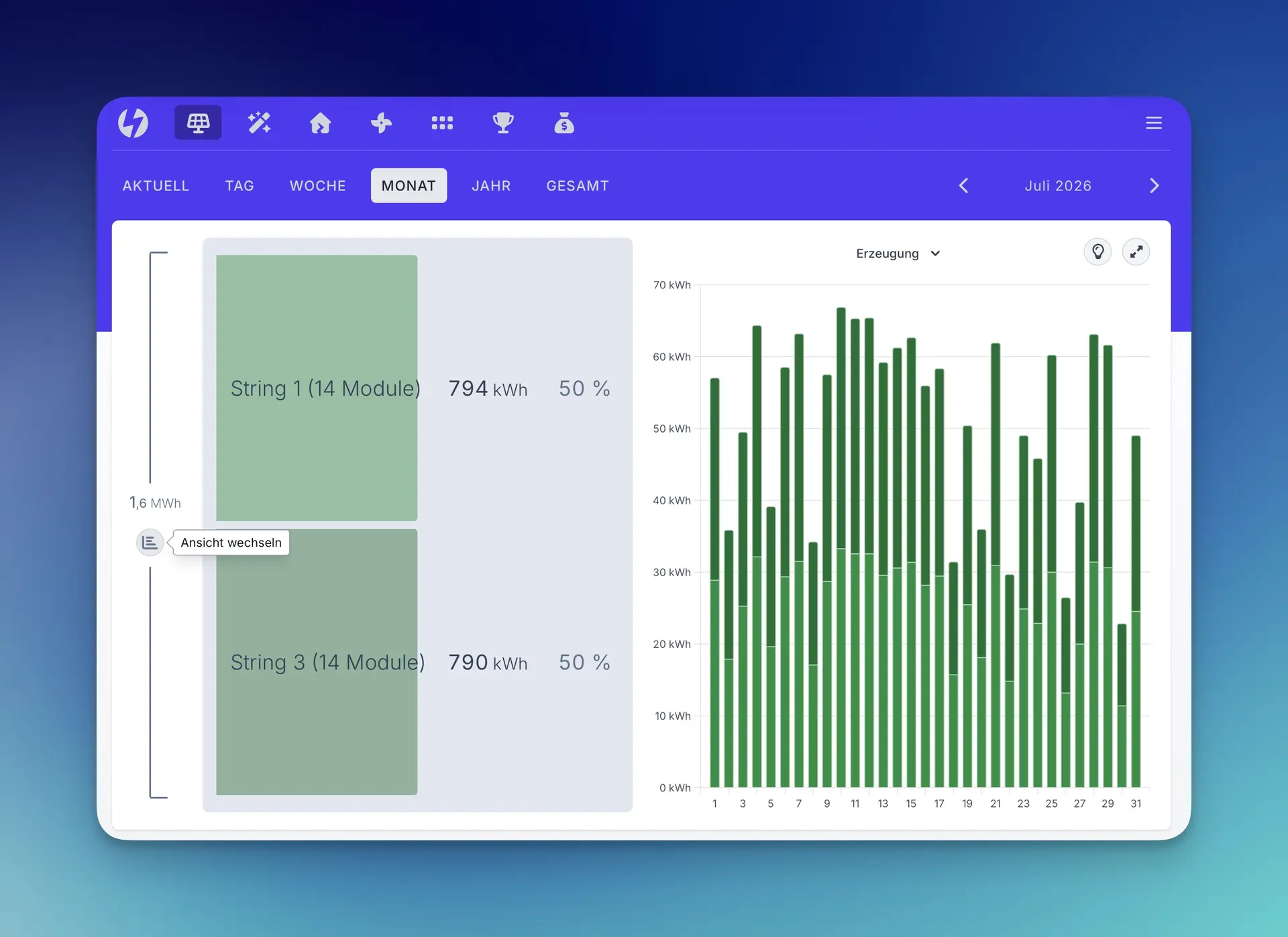Open the solar panel view icon

(198, 123)
